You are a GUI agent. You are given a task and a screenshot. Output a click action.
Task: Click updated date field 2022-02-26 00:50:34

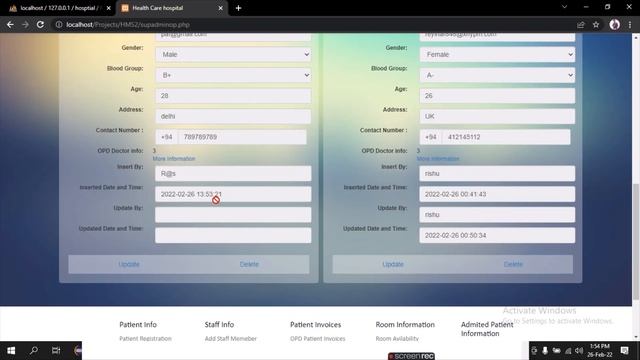coord(497,236)
